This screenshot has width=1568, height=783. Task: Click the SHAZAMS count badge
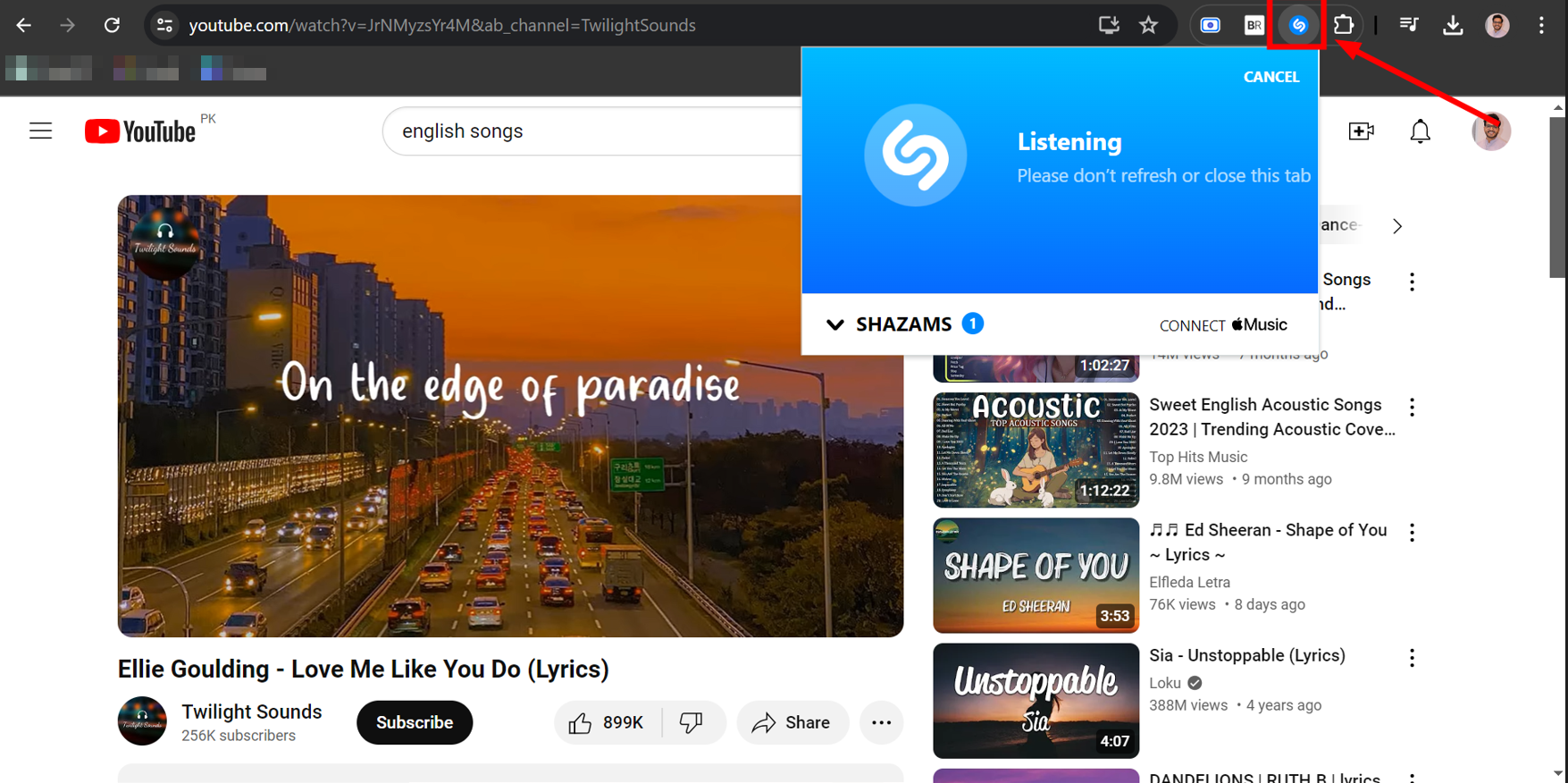tap(972, 324)
